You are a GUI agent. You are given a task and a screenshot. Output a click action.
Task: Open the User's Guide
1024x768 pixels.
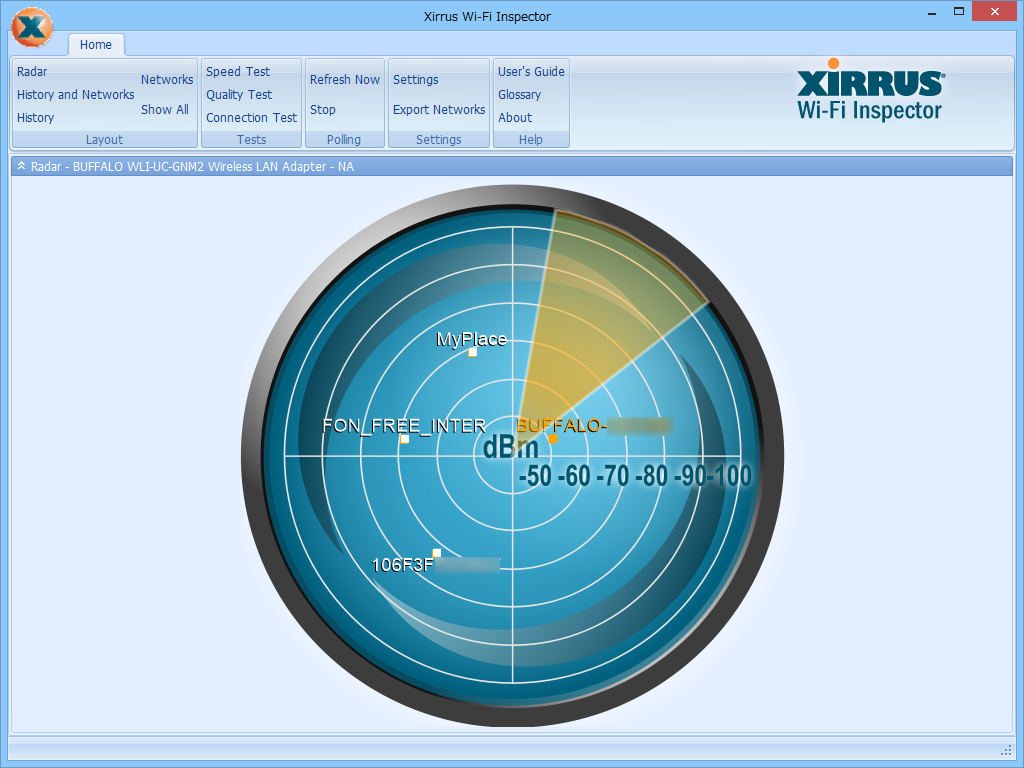pyautogui.click(x=531, y=71)
